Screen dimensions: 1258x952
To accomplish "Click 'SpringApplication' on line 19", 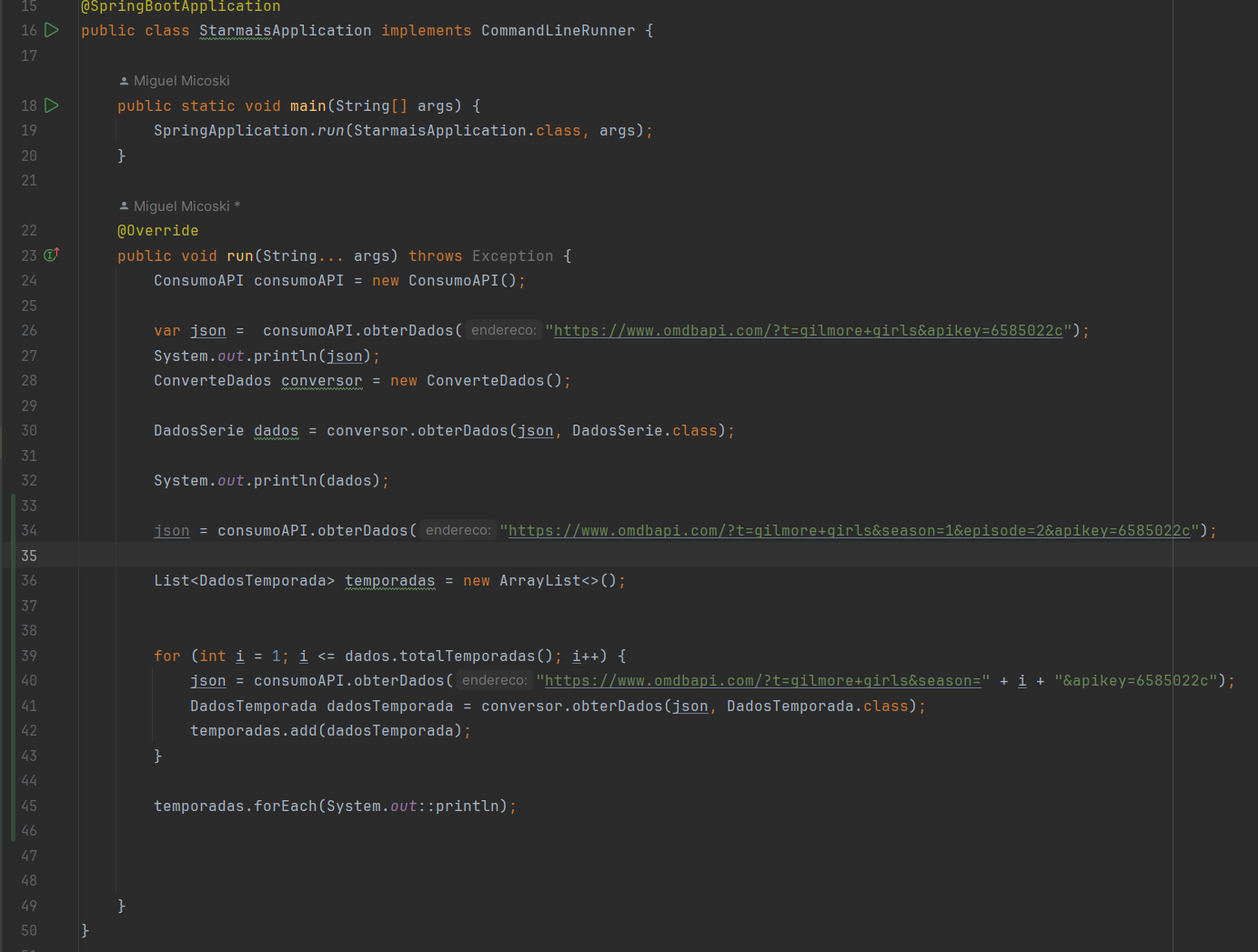I will pyautogui.click(x=231, y=131).
